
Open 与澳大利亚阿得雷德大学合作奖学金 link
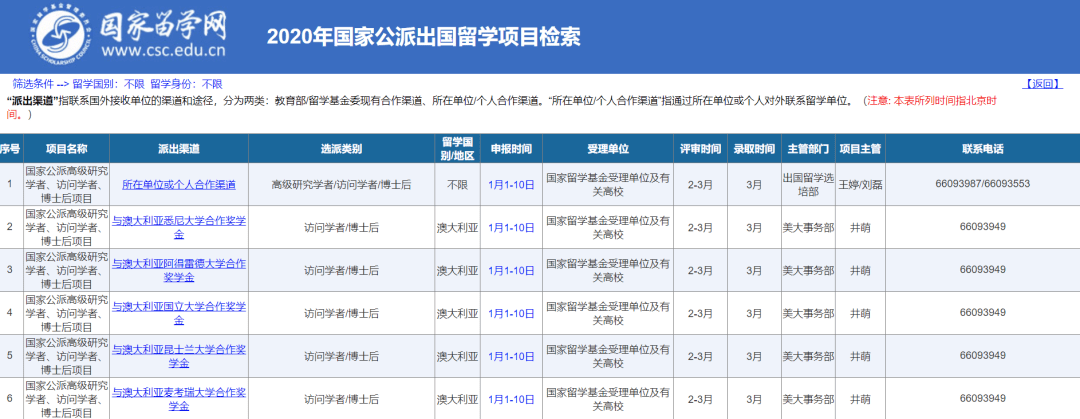pos(179,270)
